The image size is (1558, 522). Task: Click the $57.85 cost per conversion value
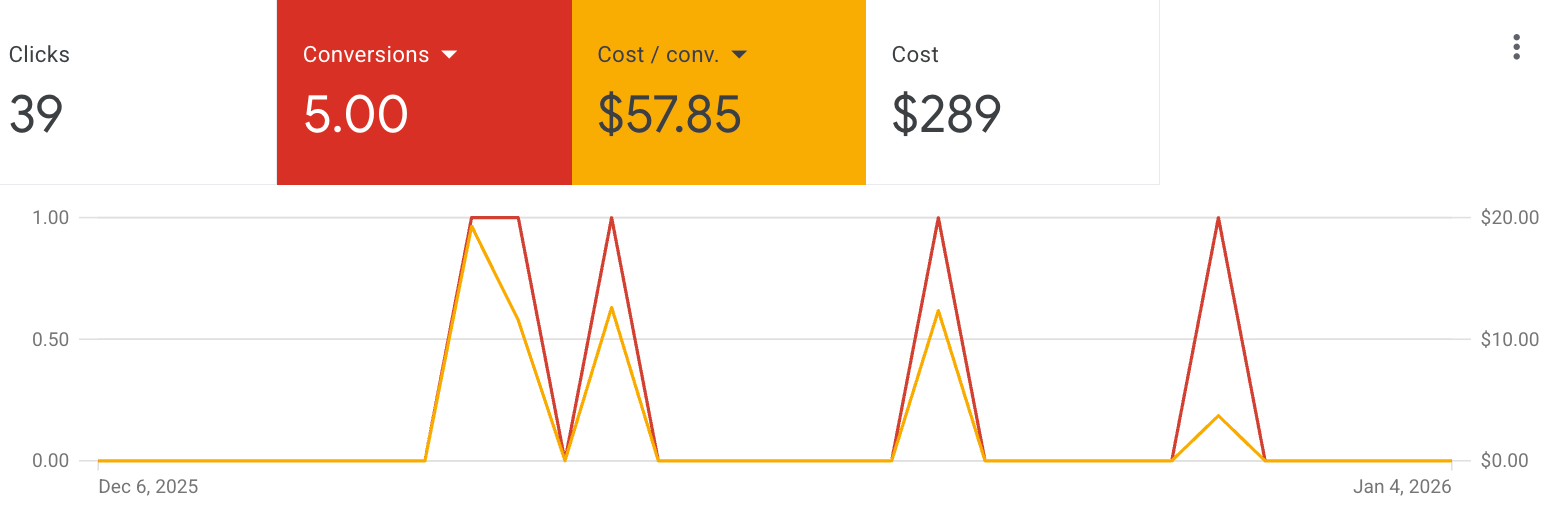(x=669, y=114)
